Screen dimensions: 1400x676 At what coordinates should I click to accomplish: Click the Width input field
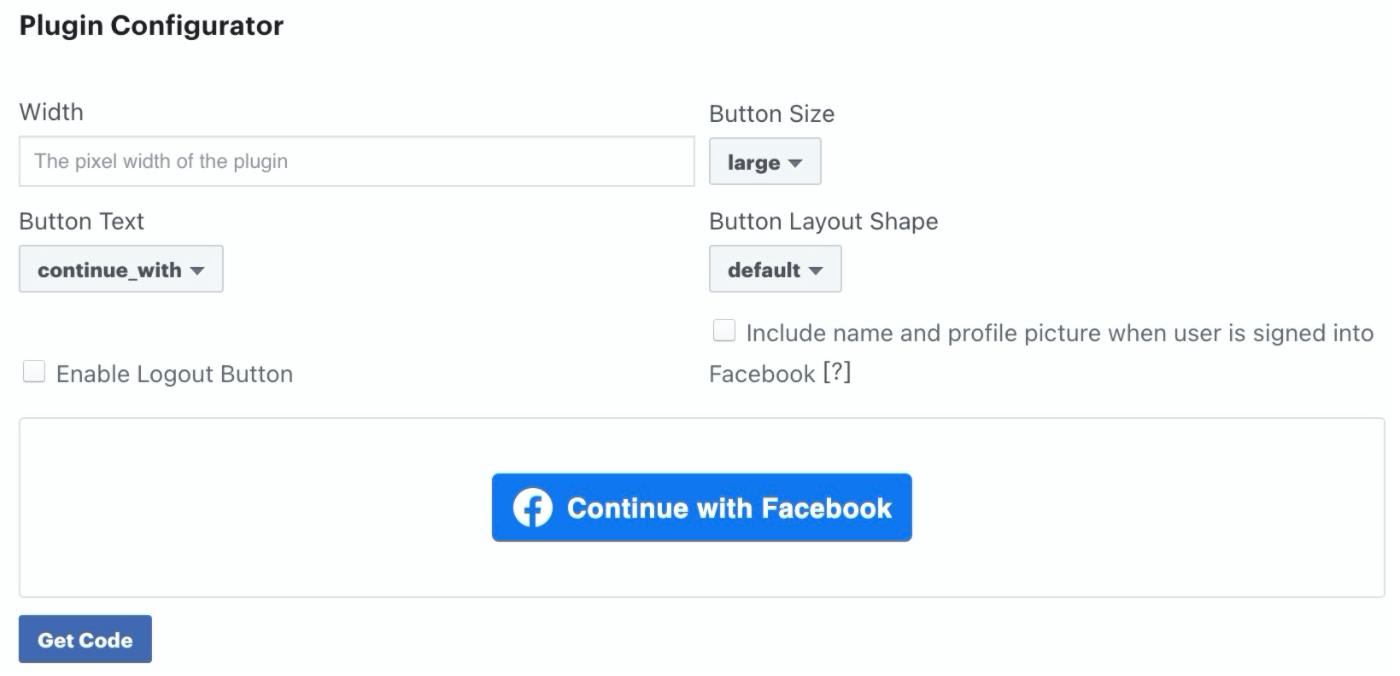coord(356,161)
